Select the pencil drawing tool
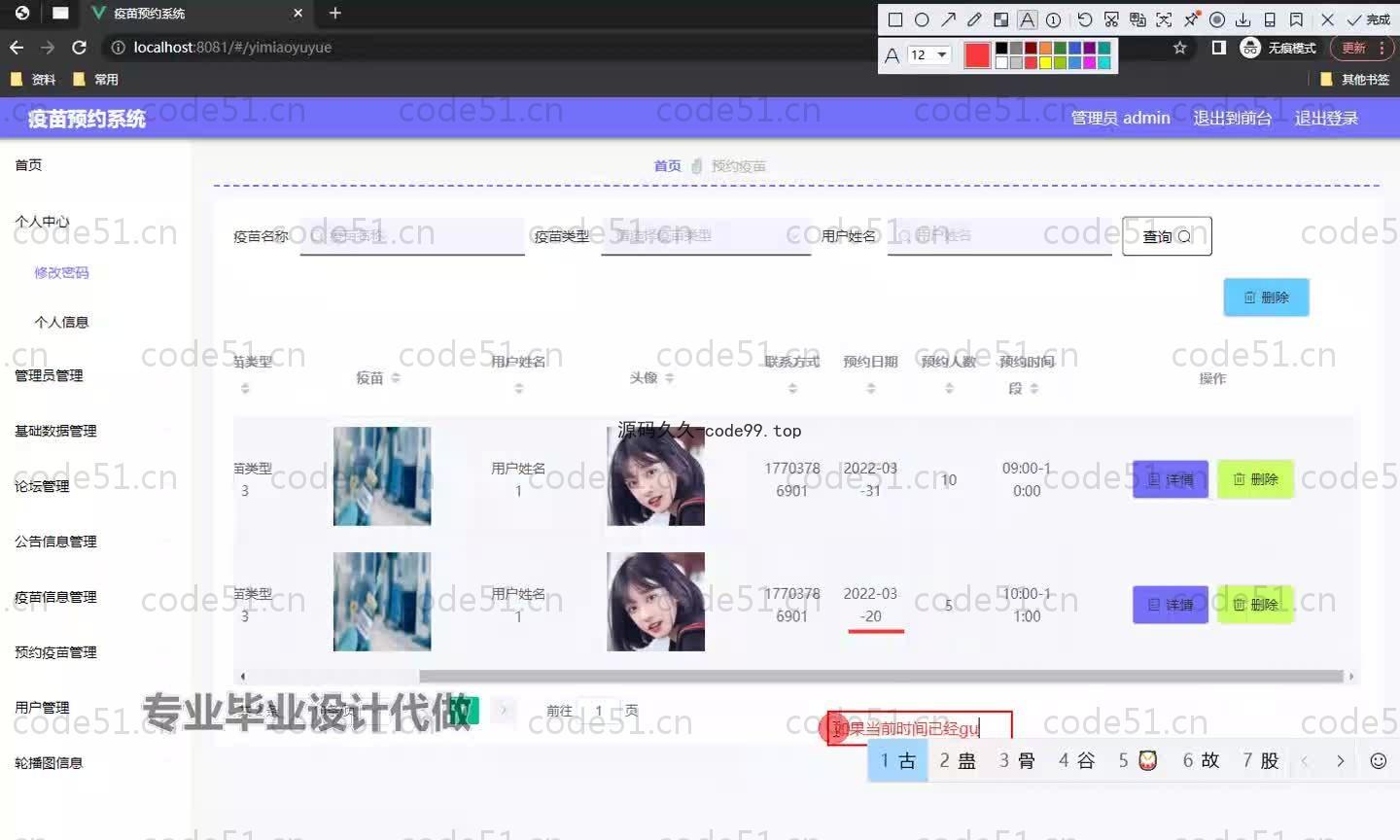 tap(974, 19)
